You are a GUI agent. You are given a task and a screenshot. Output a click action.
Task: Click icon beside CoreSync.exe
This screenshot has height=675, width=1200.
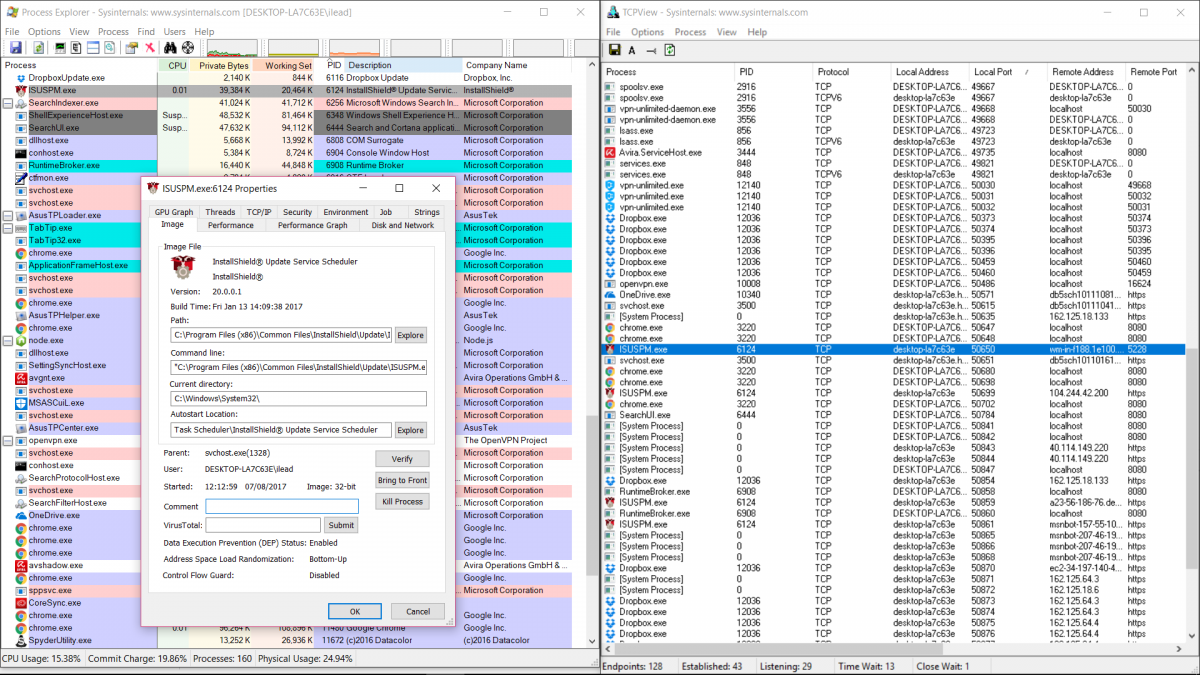[x=21, y=603]
